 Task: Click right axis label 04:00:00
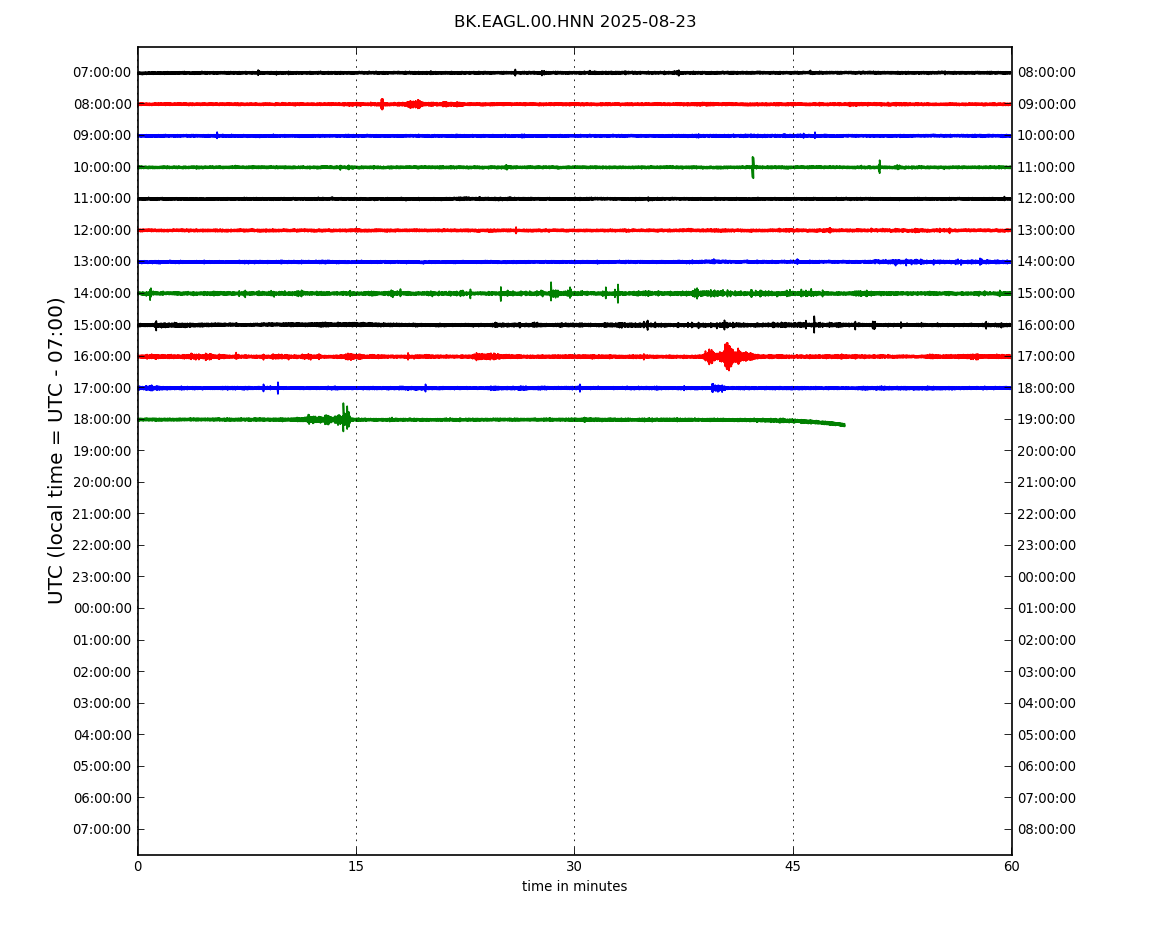(x=1047, y=704)
